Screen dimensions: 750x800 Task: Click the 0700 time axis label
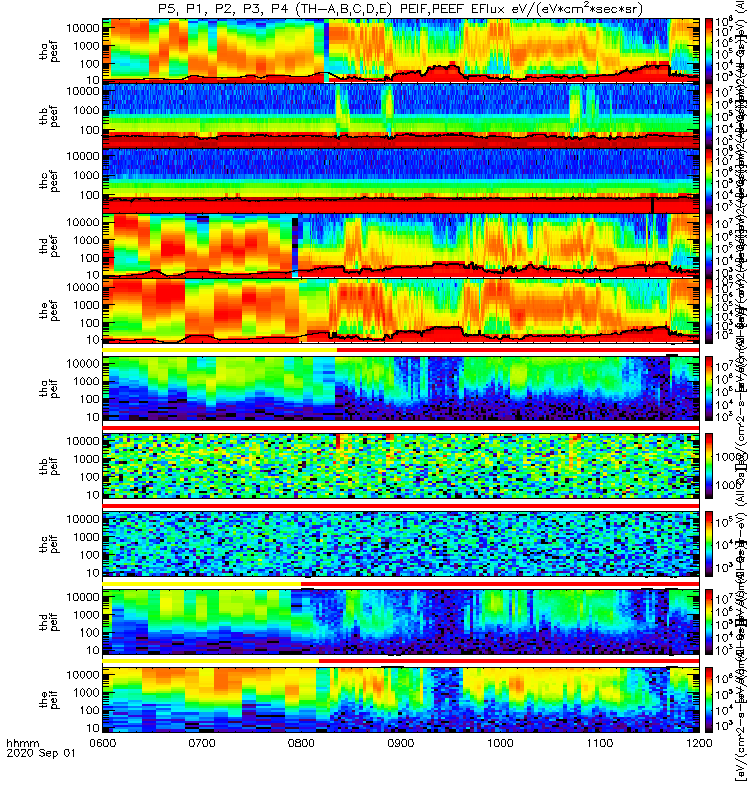point(202,743)
